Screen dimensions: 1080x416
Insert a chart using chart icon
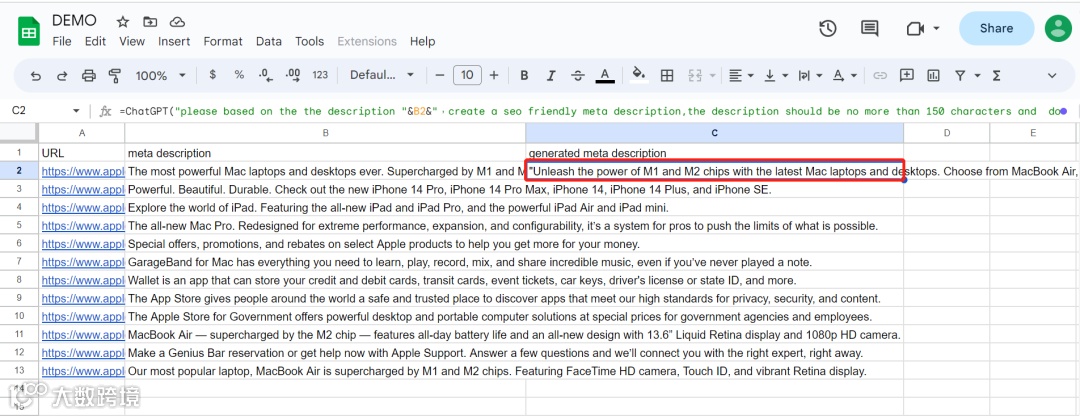click(933, 76)
